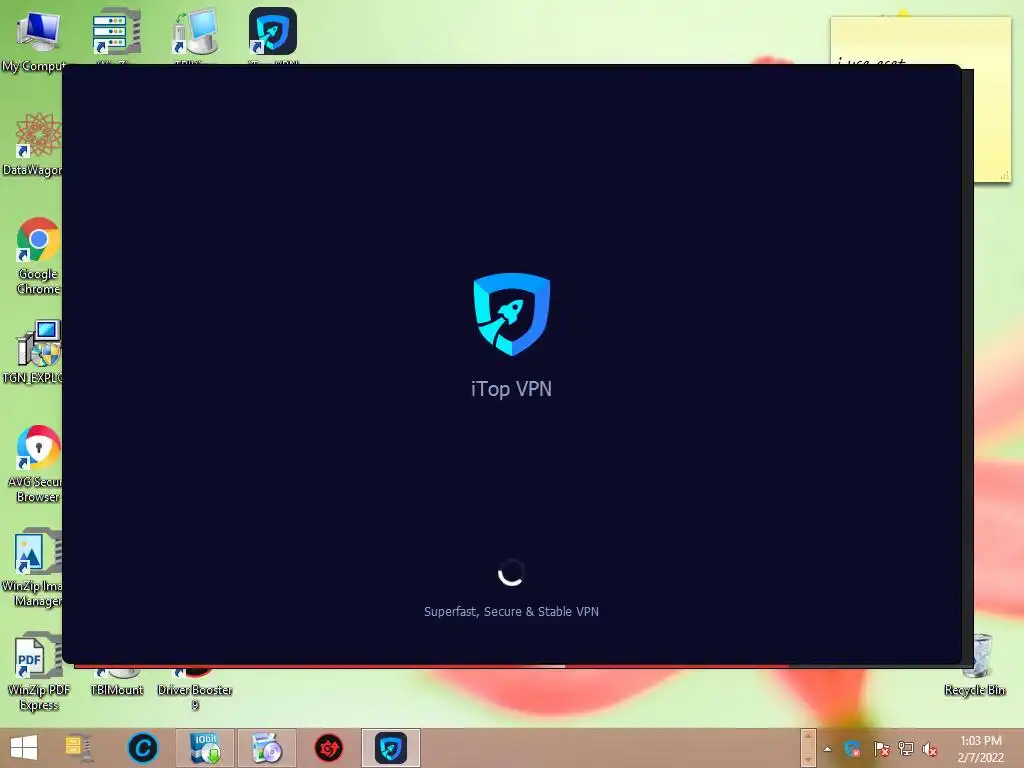The image size is (1024, 768).
Task: Open the Windows Start button
Action: pyautogui.click(x=24, y=748)
